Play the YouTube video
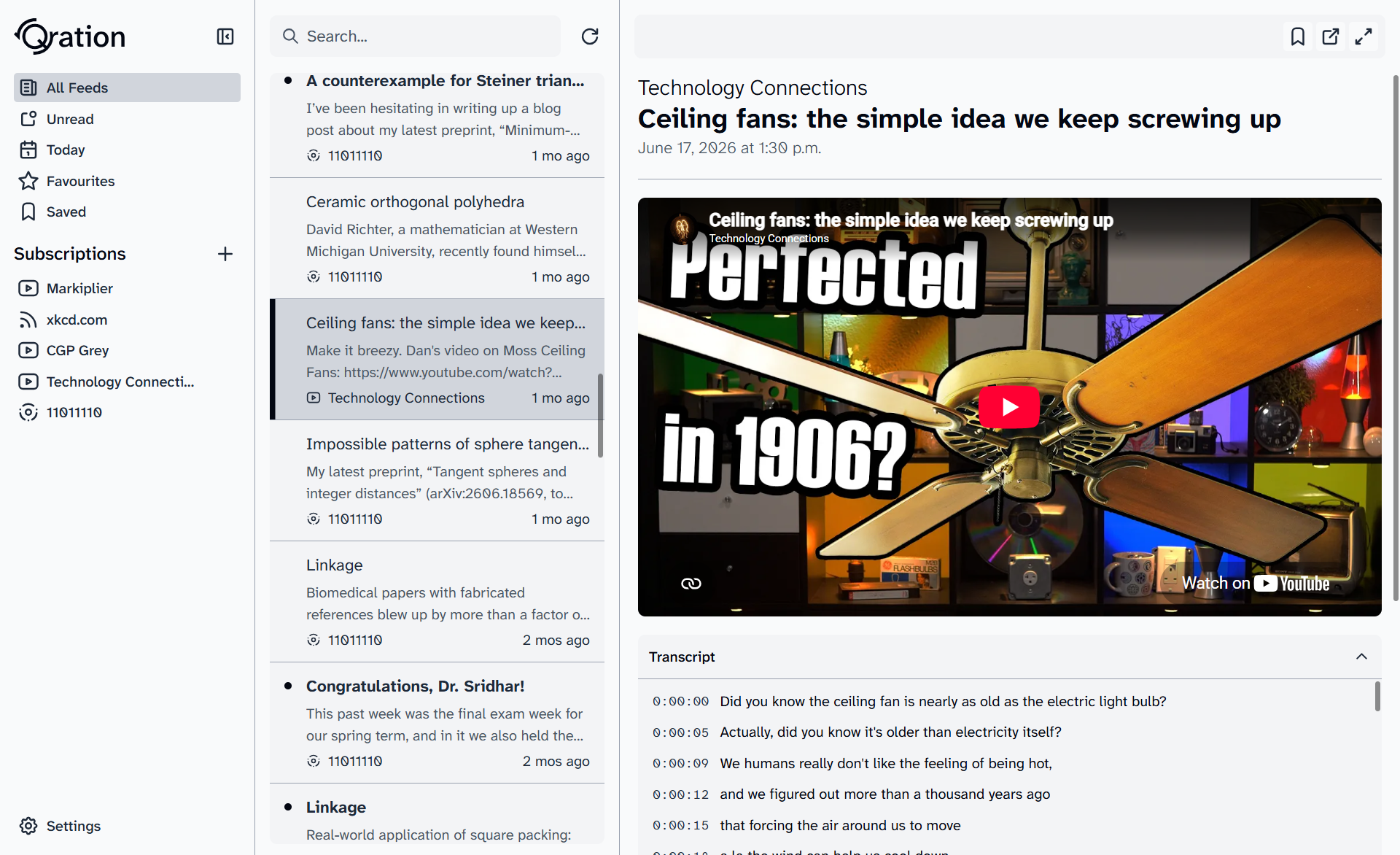This screenshot has height=855, width=1400. tap(1009, 407)
